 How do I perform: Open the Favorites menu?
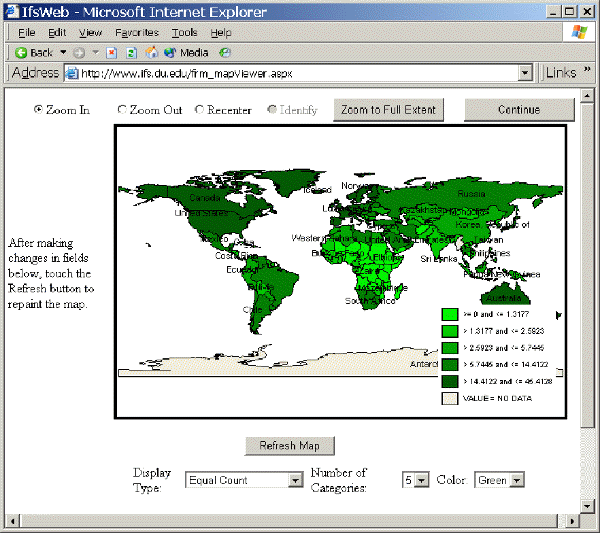[x=137, y=33]
